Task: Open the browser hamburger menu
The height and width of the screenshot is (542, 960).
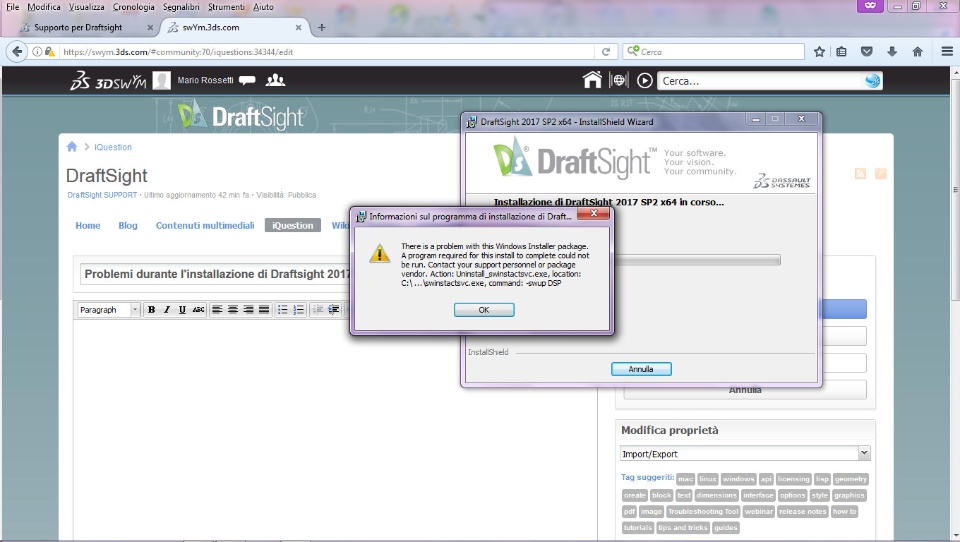Action: 947,52
